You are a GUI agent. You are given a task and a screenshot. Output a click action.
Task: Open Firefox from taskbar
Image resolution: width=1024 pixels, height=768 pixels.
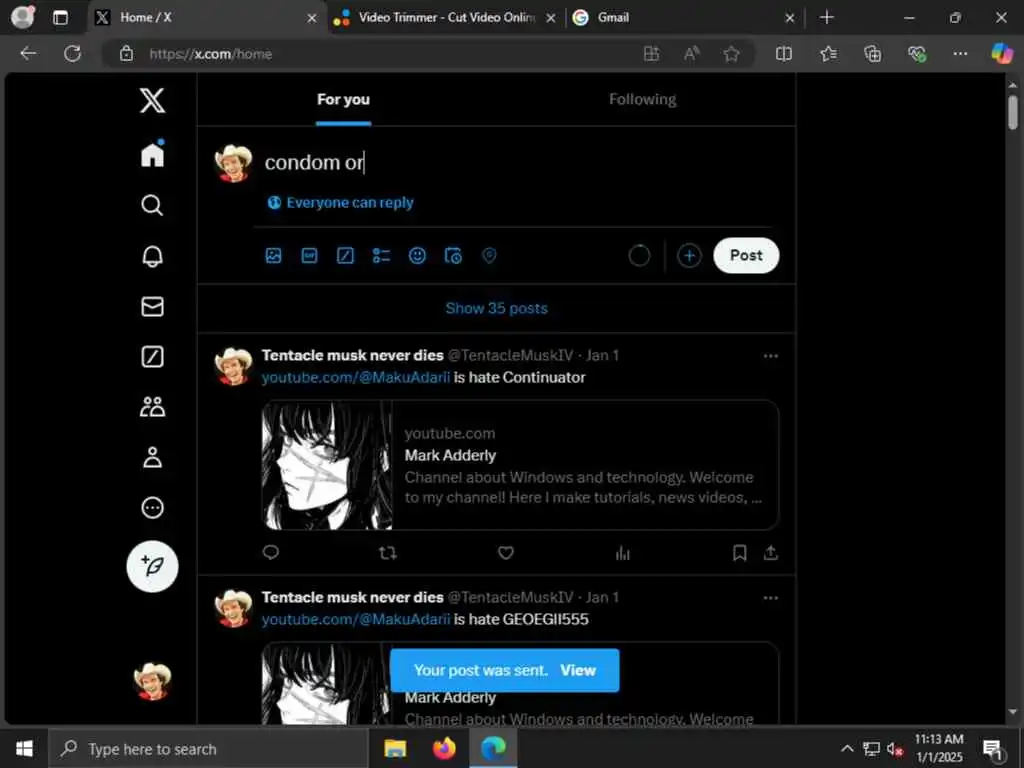click(x=444, y=748)
